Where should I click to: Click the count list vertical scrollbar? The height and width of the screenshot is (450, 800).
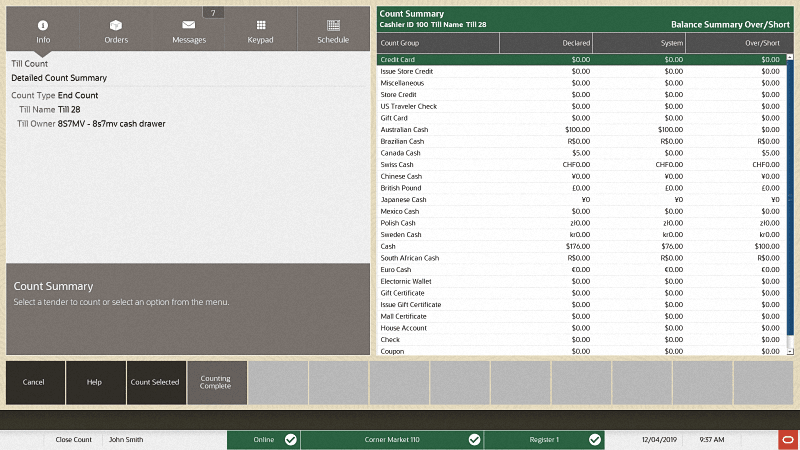pyautogui.click(x=790, y=199)
